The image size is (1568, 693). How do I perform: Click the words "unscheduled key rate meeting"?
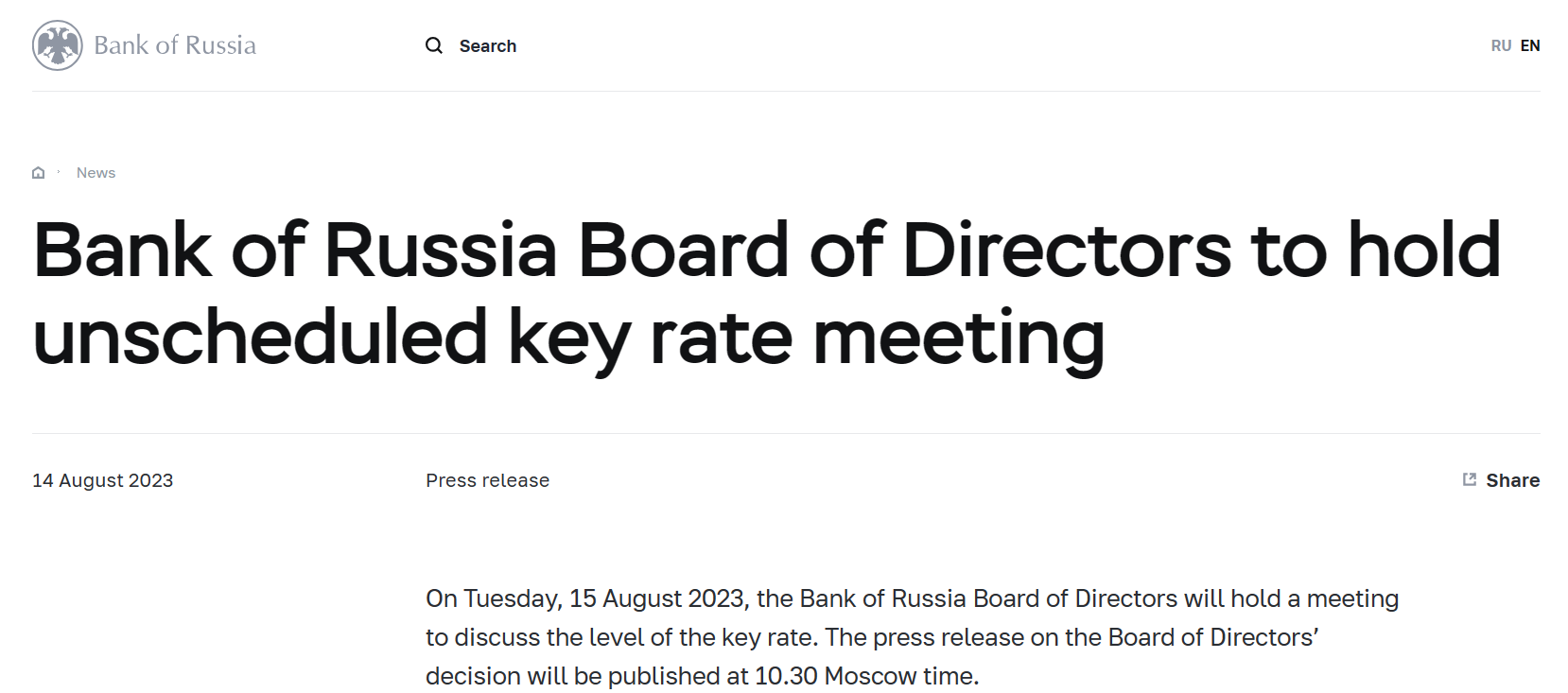[568, 338]
